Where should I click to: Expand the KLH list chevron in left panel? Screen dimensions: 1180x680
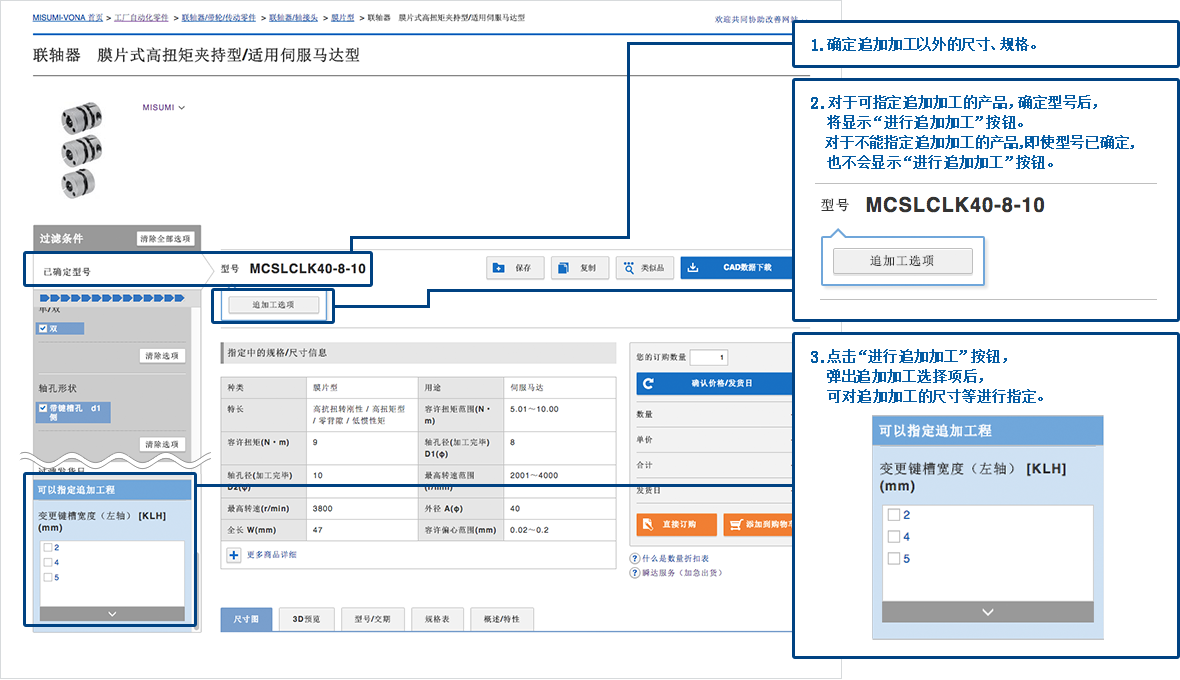pos(112,614)
